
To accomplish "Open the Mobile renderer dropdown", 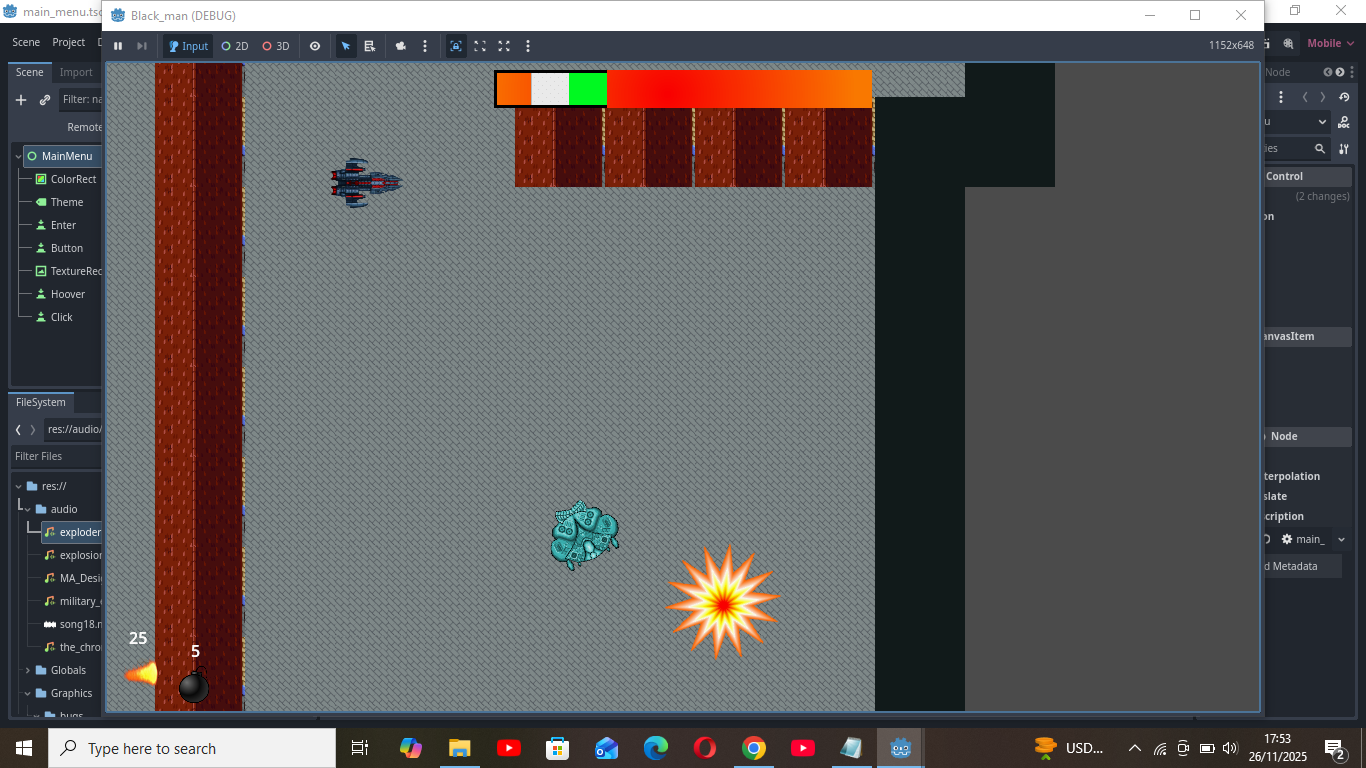I will 1329,43.
